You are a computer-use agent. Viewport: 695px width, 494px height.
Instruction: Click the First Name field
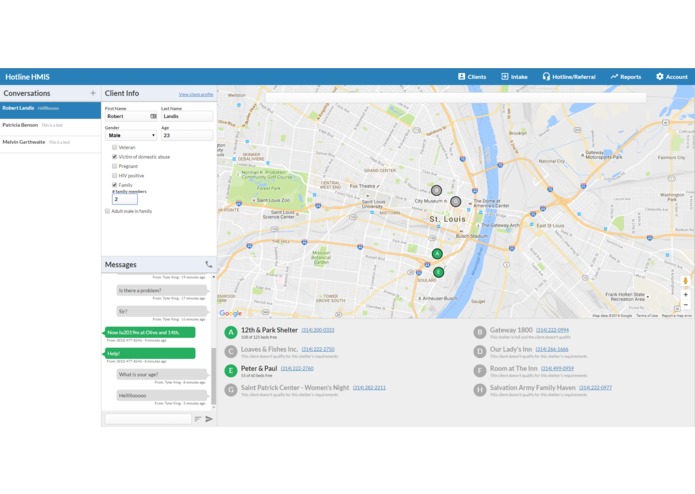click(131, 116)
